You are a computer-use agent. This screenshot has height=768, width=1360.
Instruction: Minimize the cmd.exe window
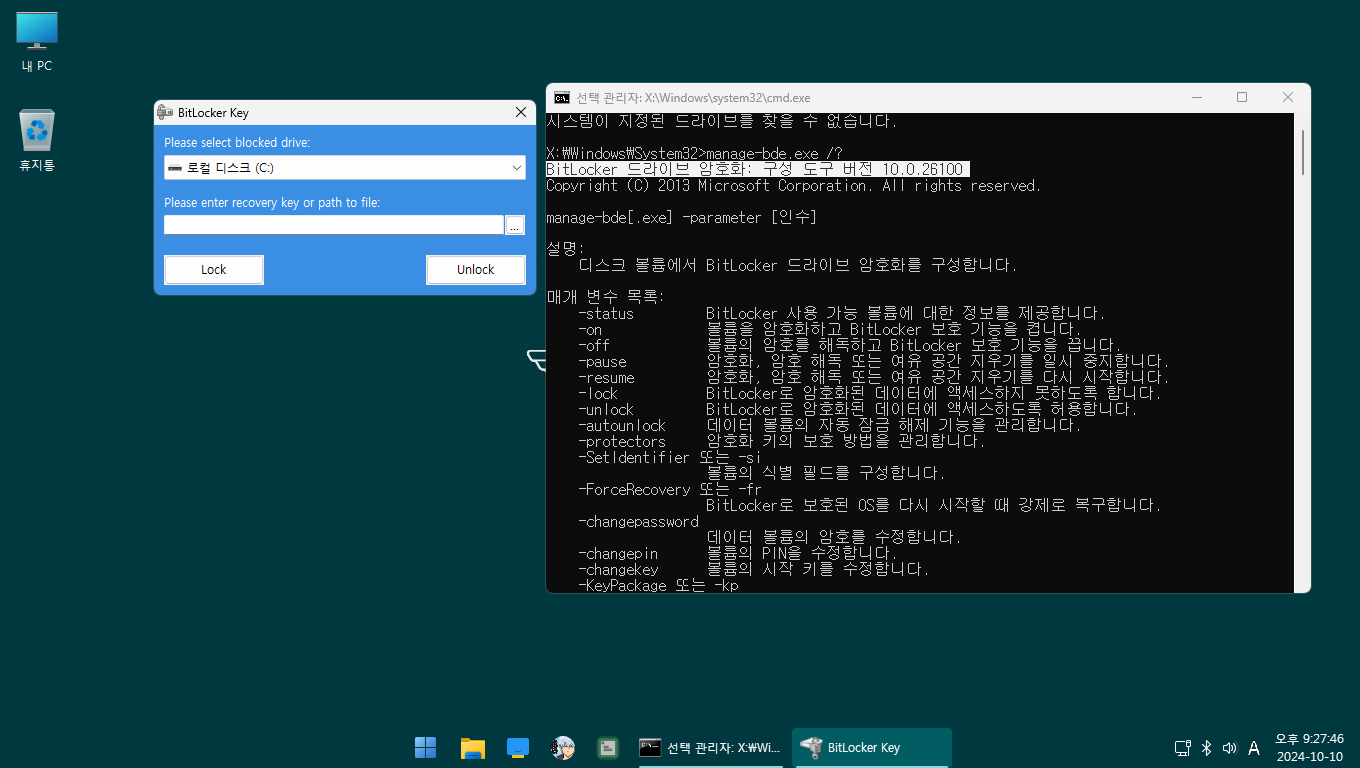pos(1196,97)
